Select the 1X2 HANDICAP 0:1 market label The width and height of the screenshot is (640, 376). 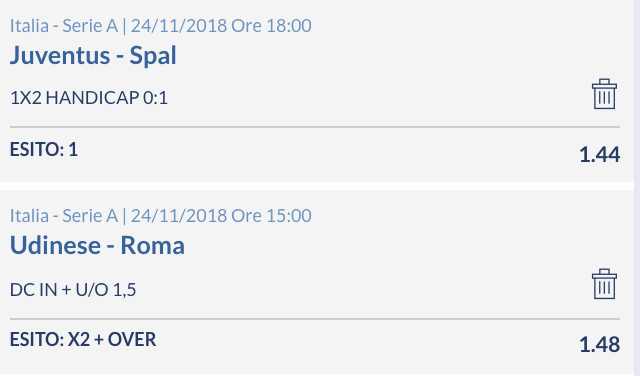click(89, 98)
